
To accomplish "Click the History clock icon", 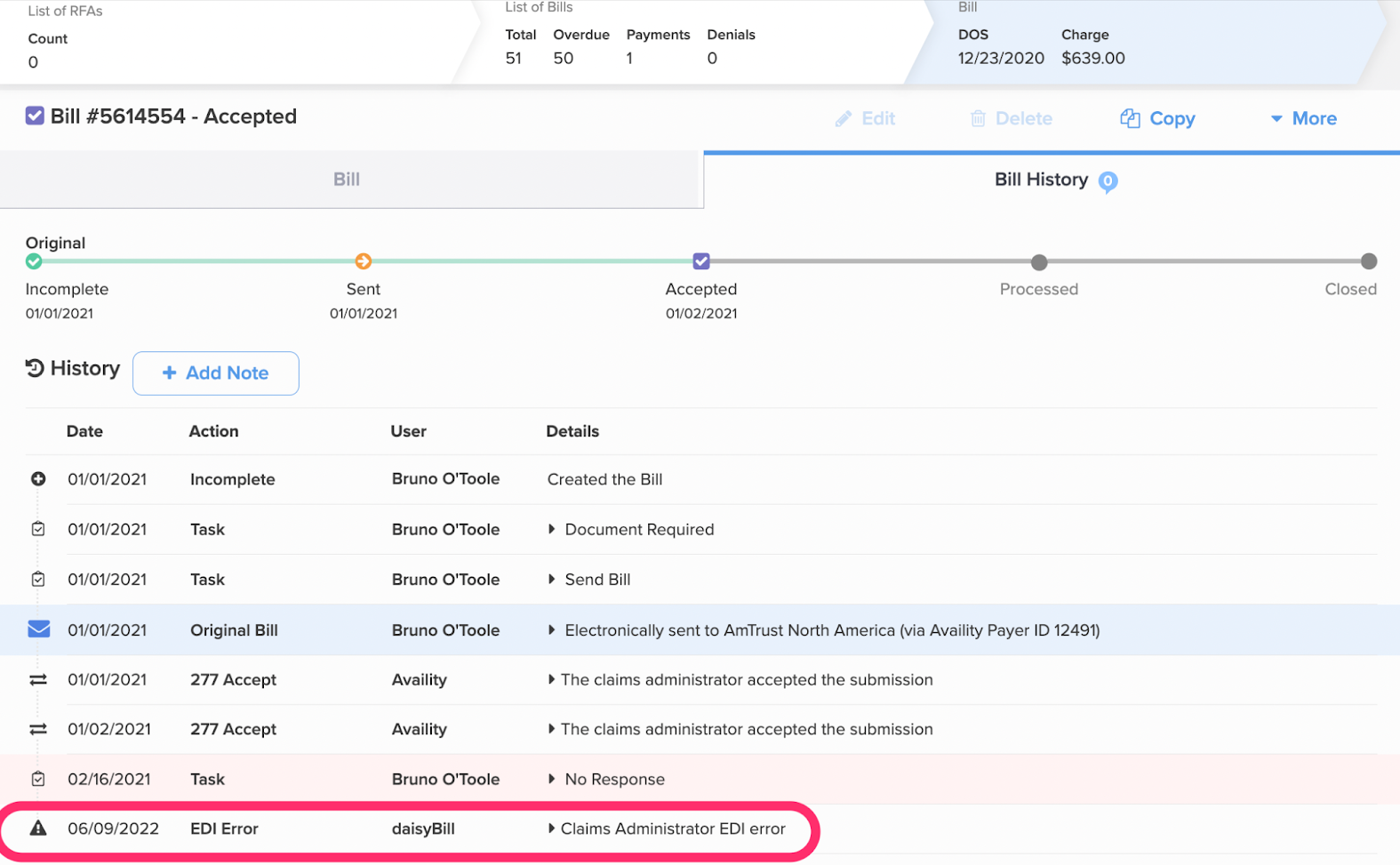I will tap(35, 368).
